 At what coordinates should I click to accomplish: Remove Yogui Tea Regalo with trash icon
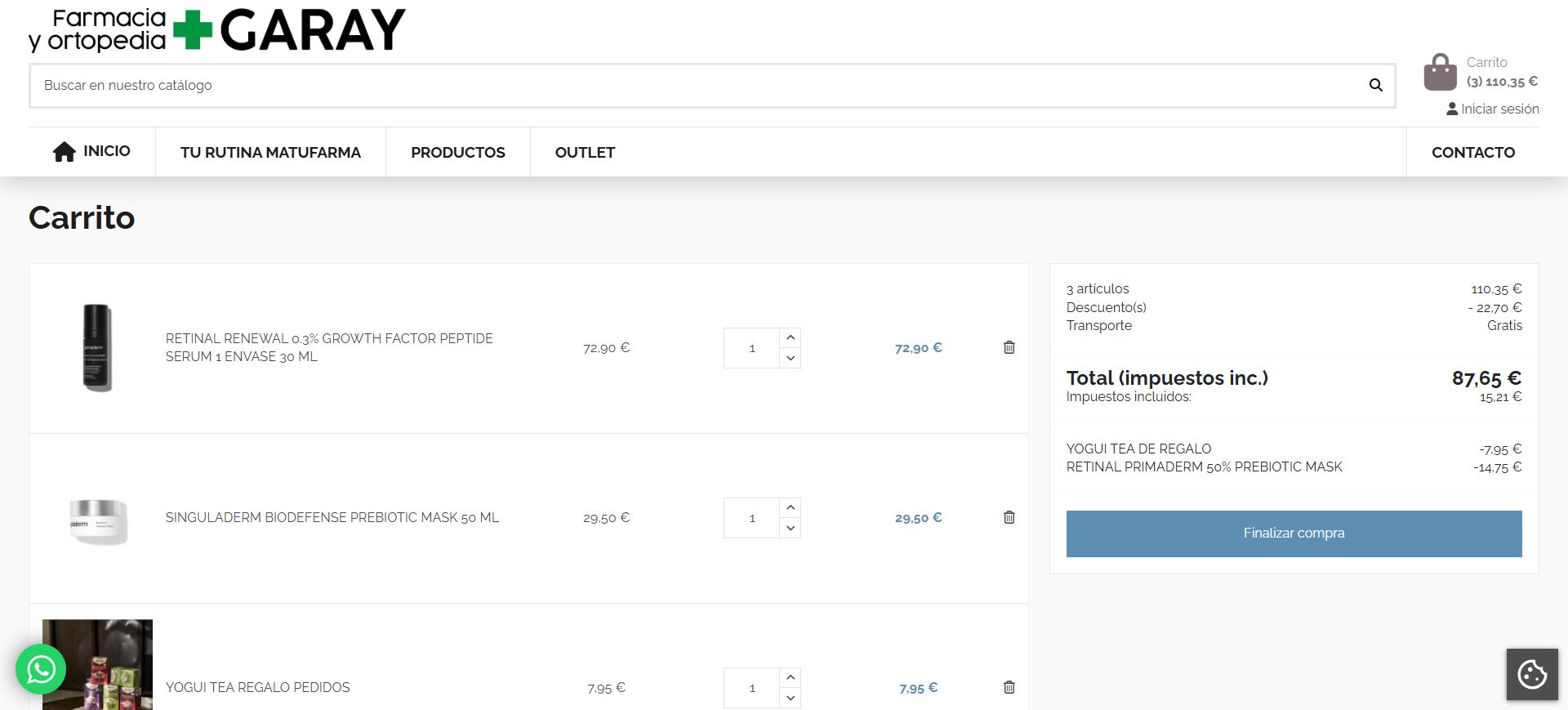pos(1009,687)
